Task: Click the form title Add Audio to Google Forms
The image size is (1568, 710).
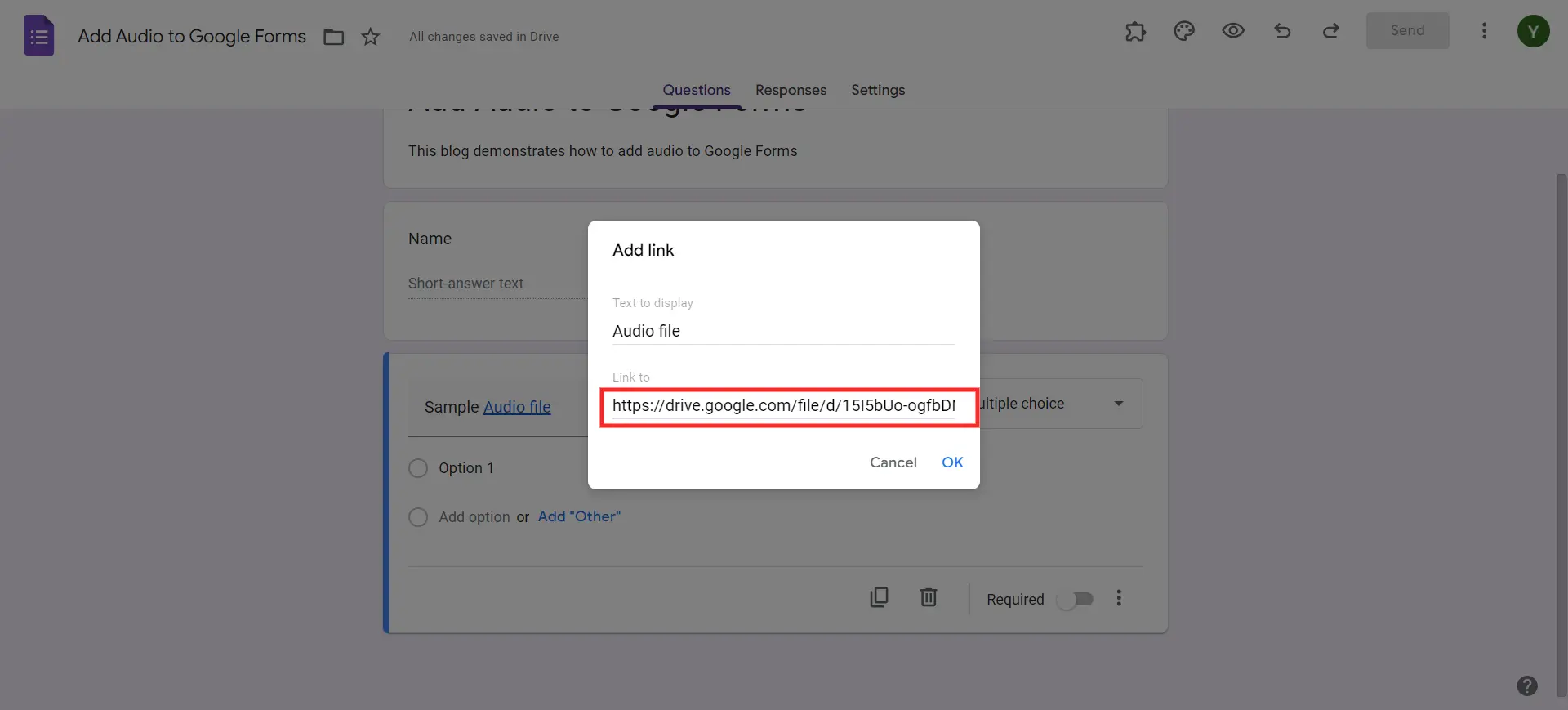Action: (192, 37)
